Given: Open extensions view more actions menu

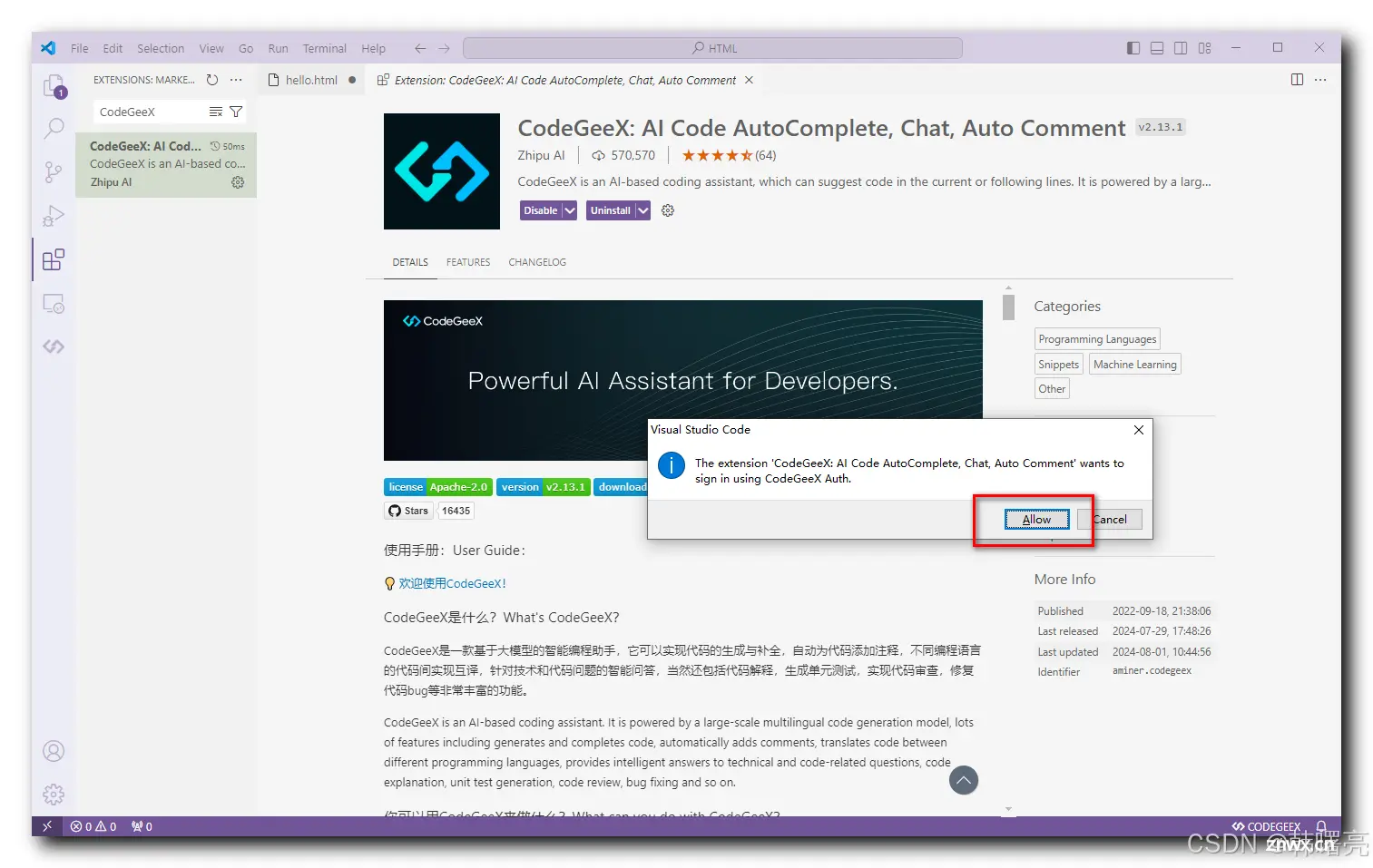Looking at the screenshot, I should point(236,80).
